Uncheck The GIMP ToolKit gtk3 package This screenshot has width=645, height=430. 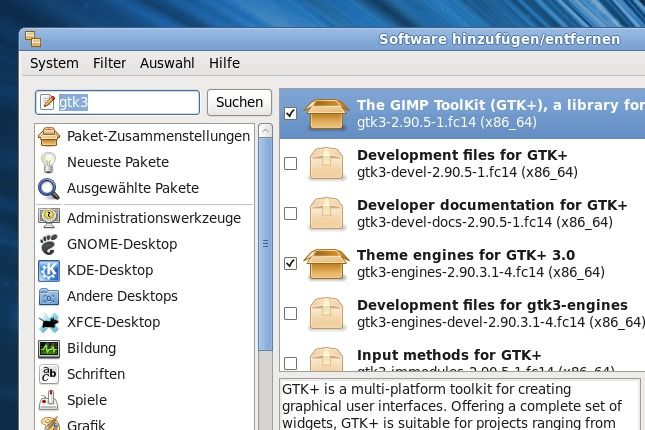coord(290,113)
